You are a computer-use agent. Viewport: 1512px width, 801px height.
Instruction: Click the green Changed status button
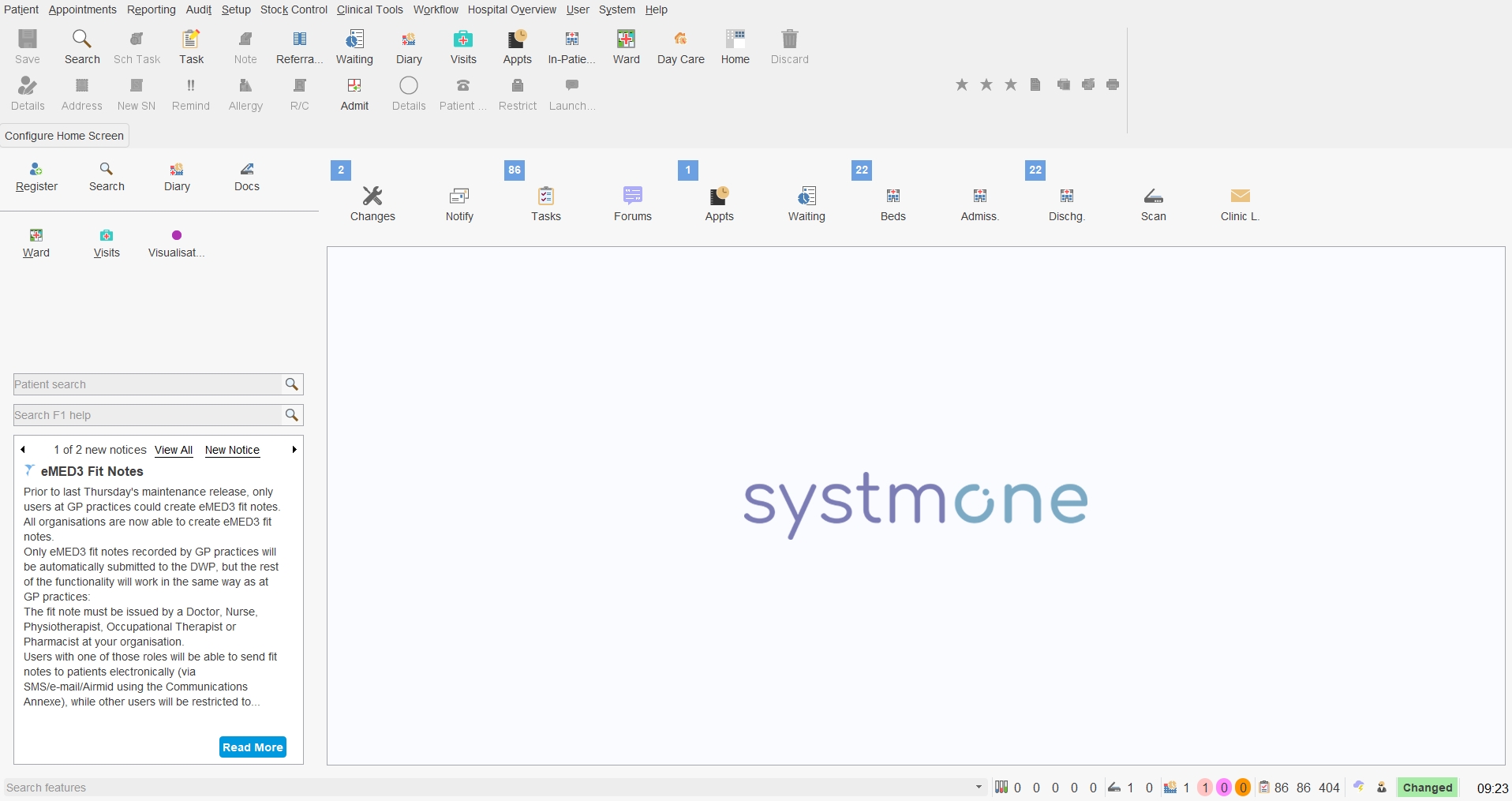[1428, 788]
